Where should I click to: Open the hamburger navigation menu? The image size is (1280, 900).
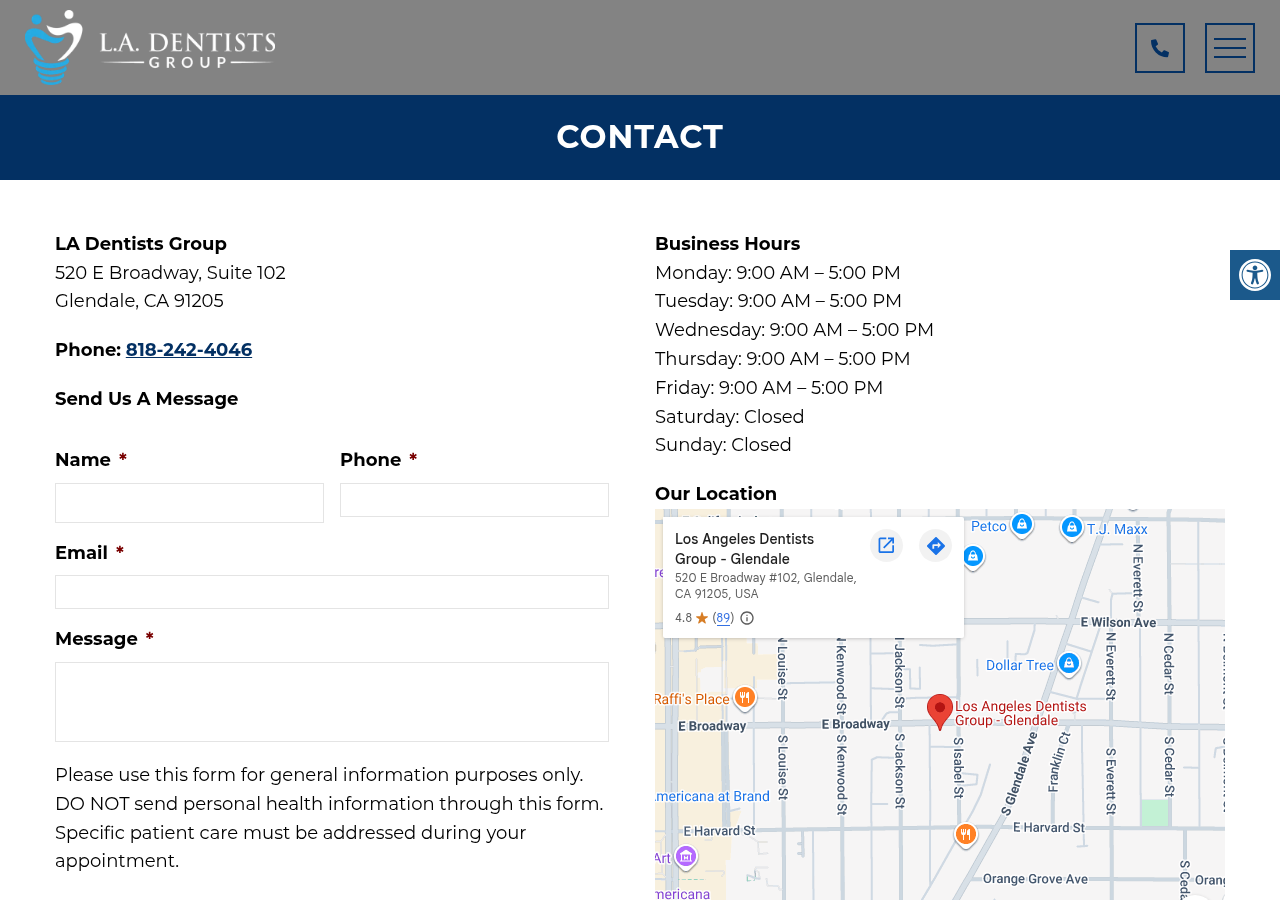coord(1230,48)
